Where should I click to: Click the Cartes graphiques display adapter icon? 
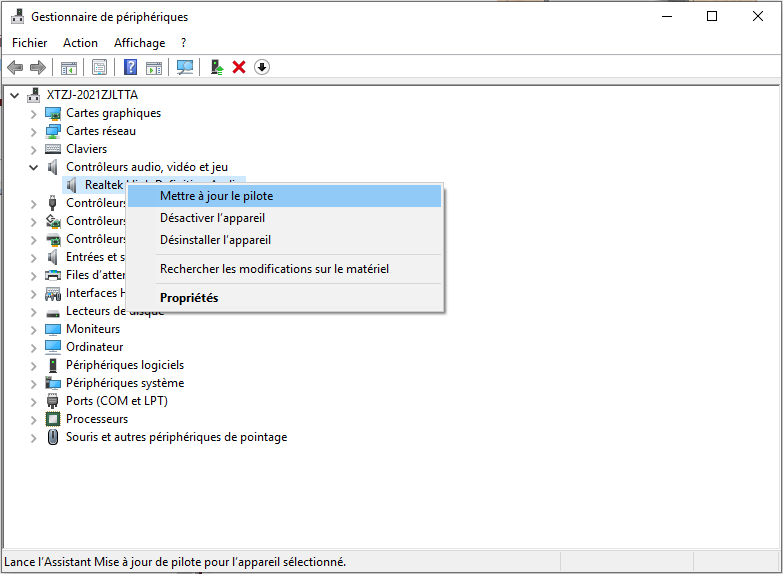[53, 113]
